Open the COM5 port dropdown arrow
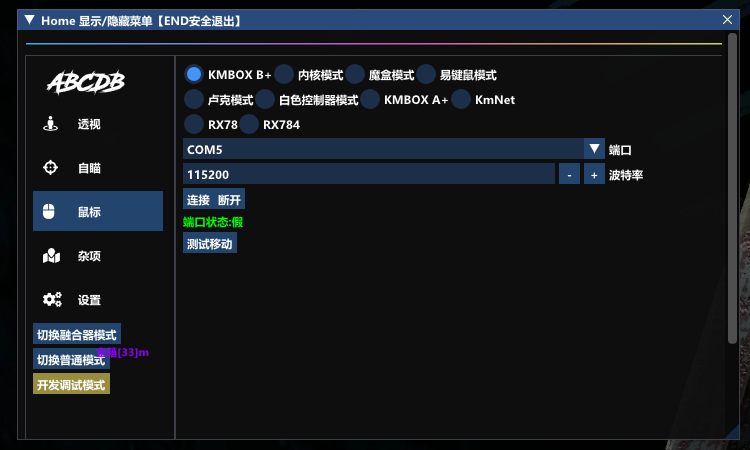 coord(595,149)
